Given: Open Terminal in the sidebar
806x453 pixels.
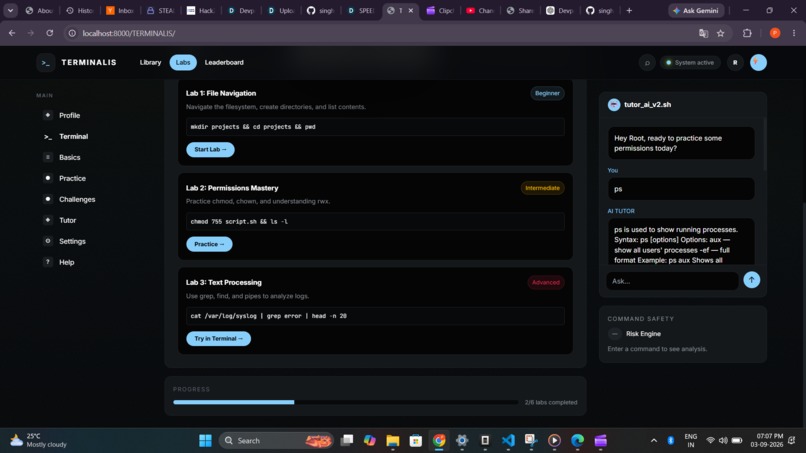Looking at the screenshot, I should click(73, 136).
